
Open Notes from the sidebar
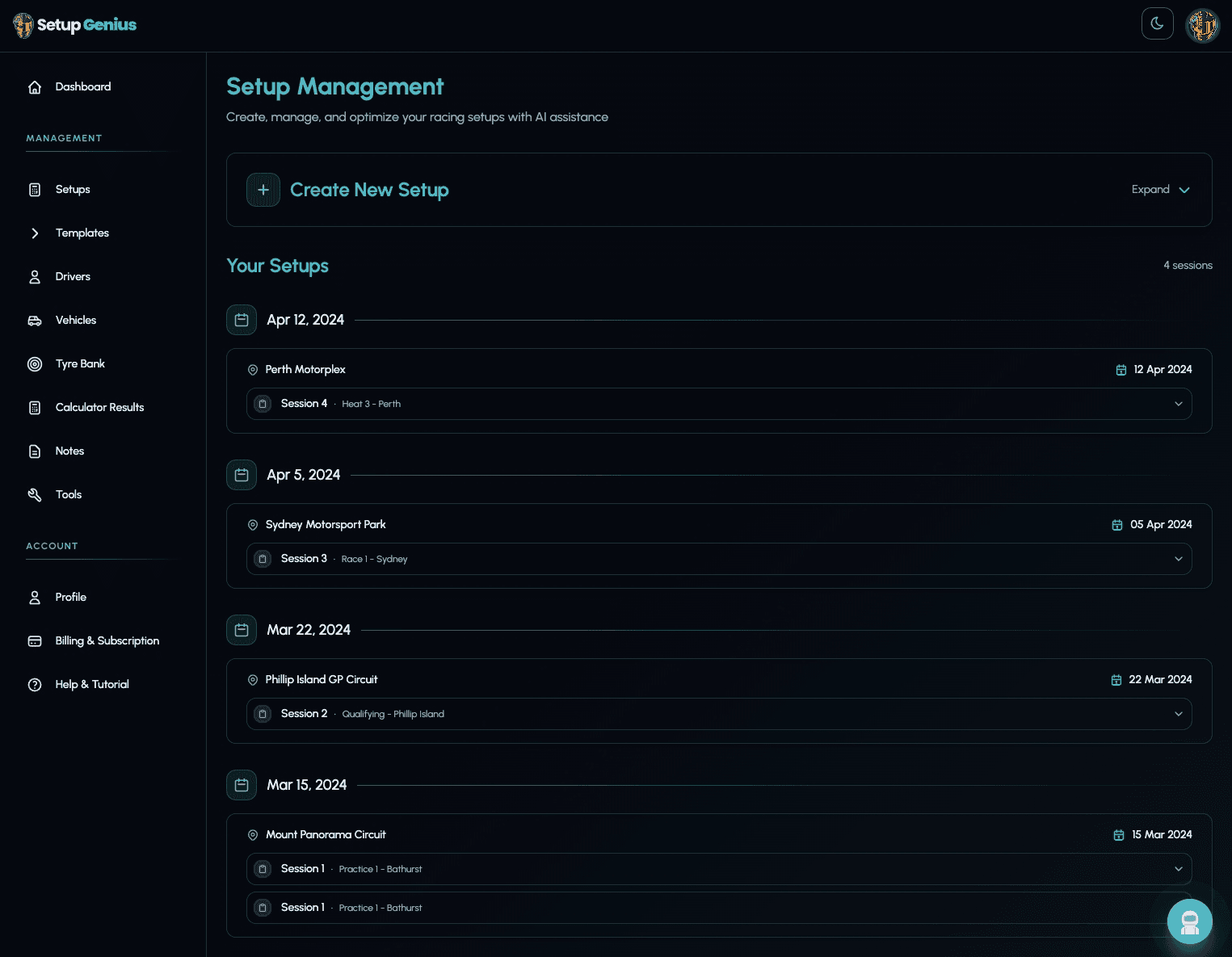pyautogui.click(x=103, y=451)
